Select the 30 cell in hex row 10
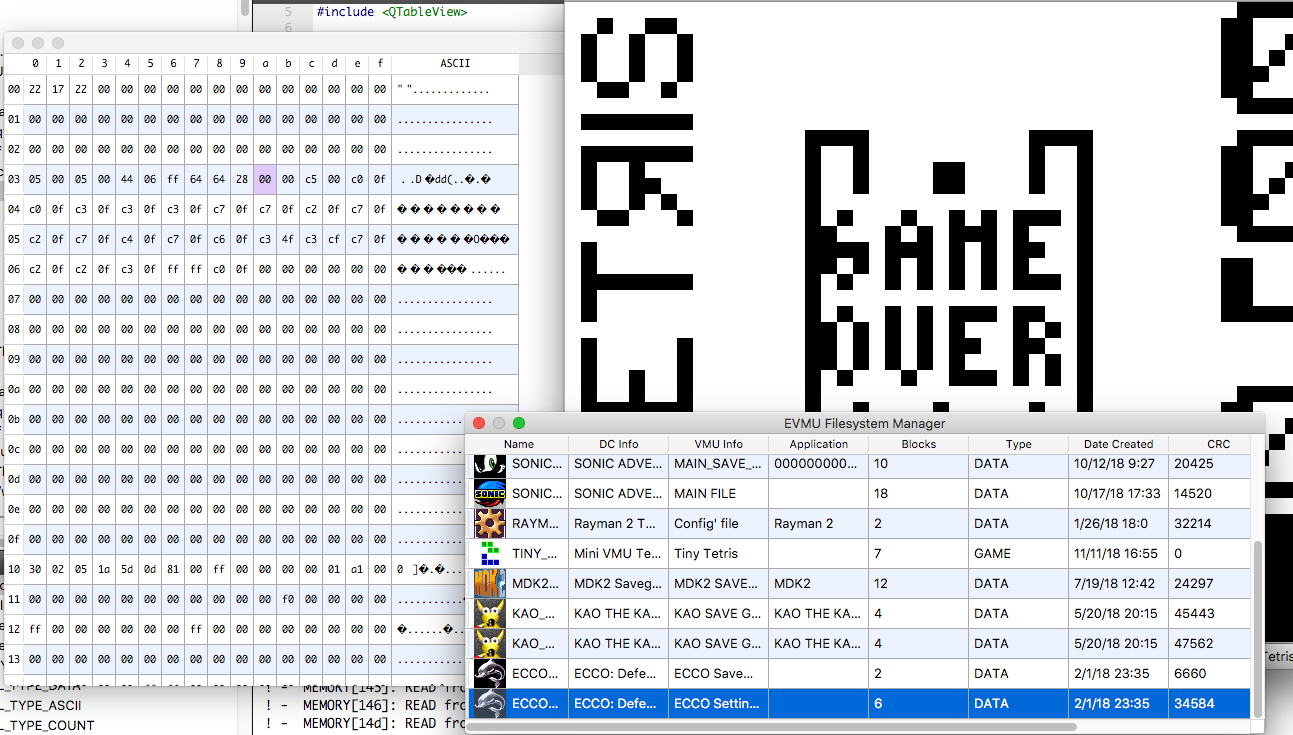 tap(35, 569)
